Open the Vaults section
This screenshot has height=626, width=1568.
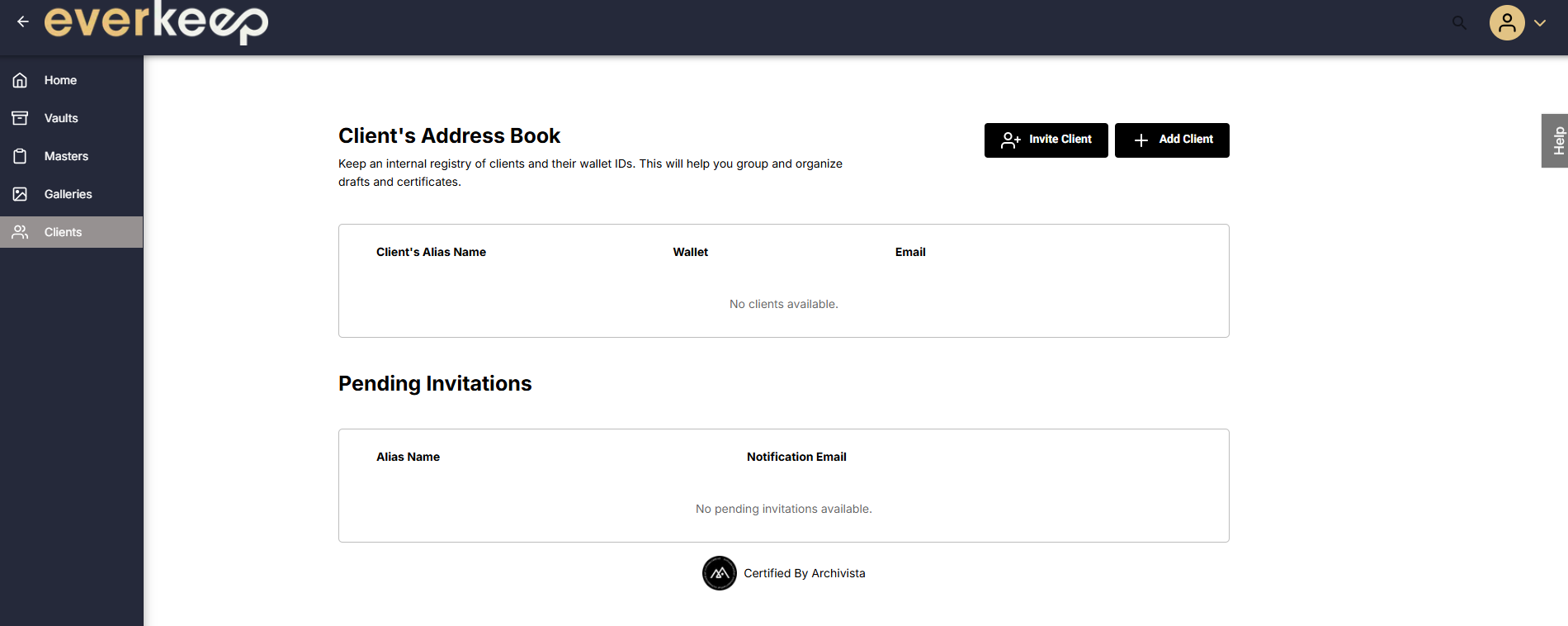pos(72,118)
